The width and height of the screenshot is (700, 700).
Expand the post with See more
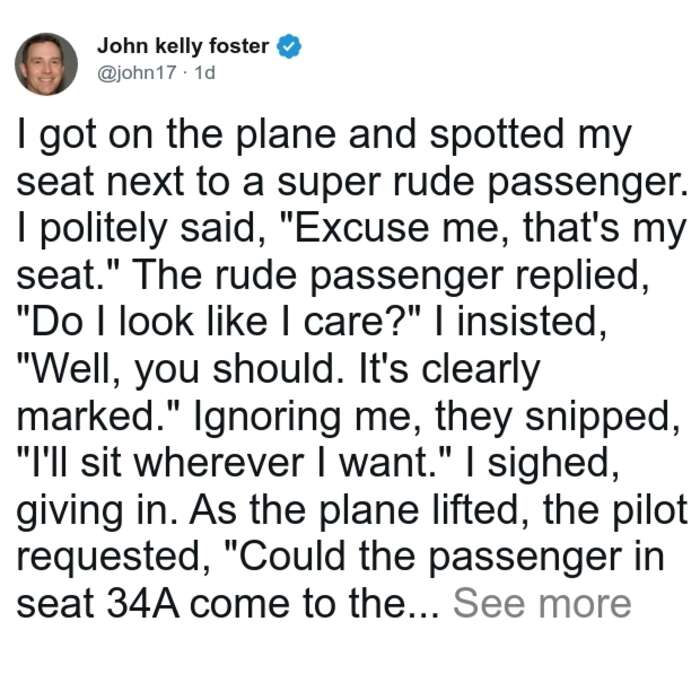coord(542,604)
